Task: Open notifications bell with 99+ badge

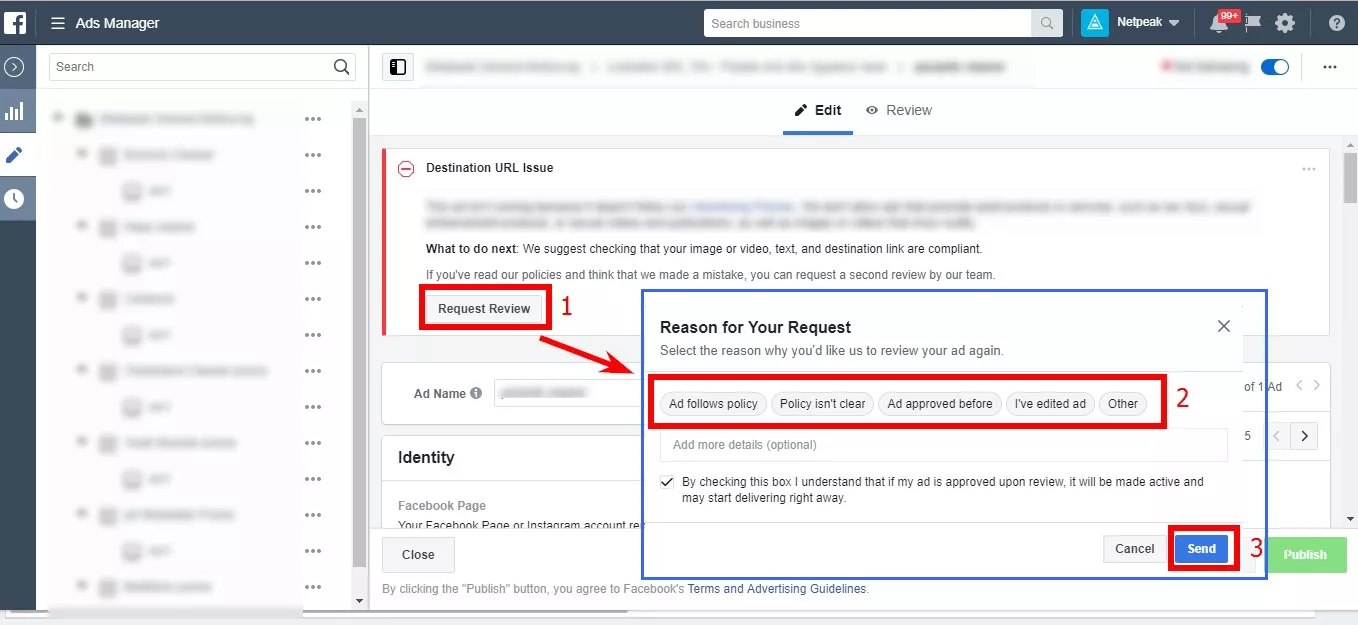Action: point(1220,23)
